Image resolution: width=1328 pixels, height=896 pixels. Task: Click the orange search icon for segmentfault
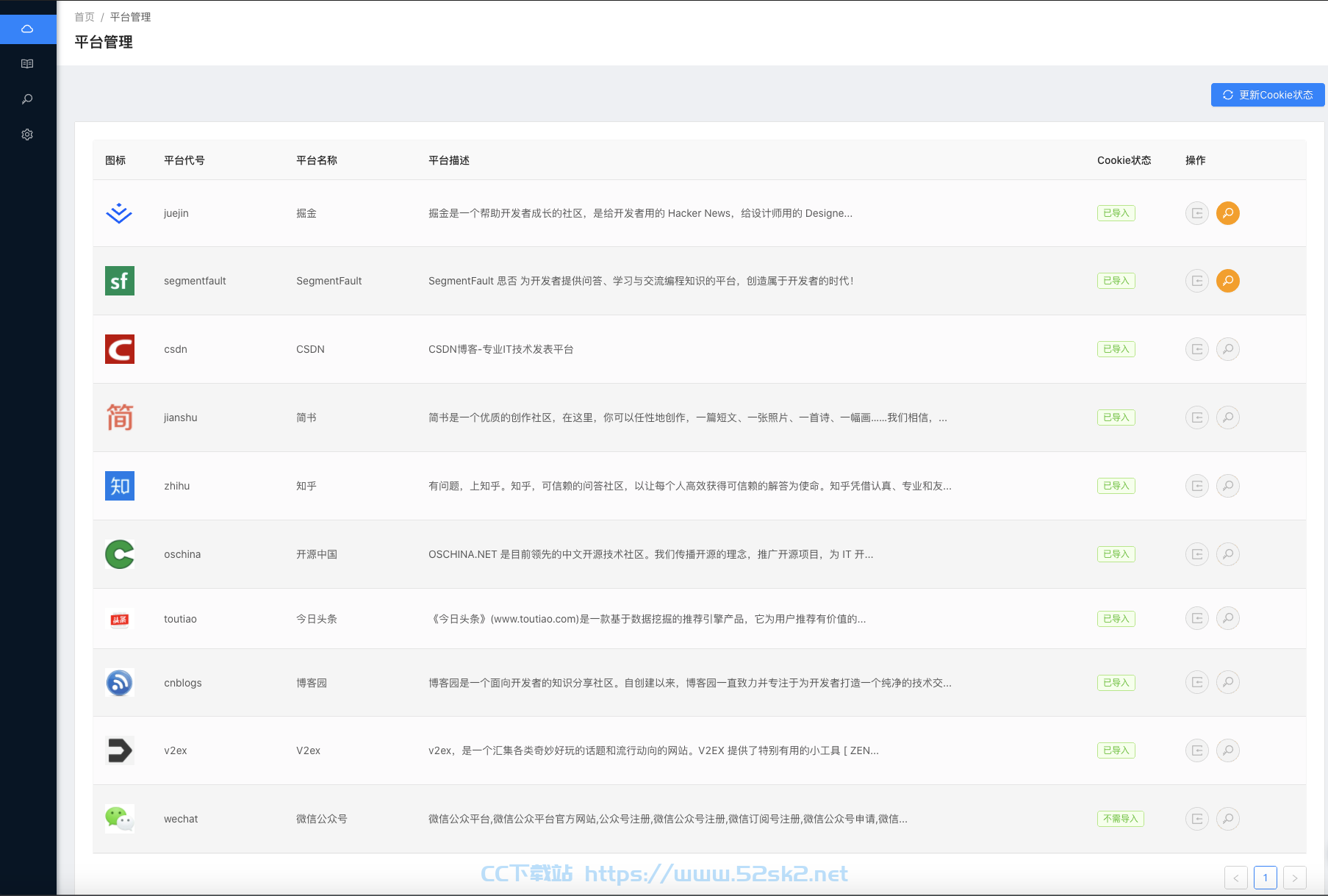coord(1228,281)
